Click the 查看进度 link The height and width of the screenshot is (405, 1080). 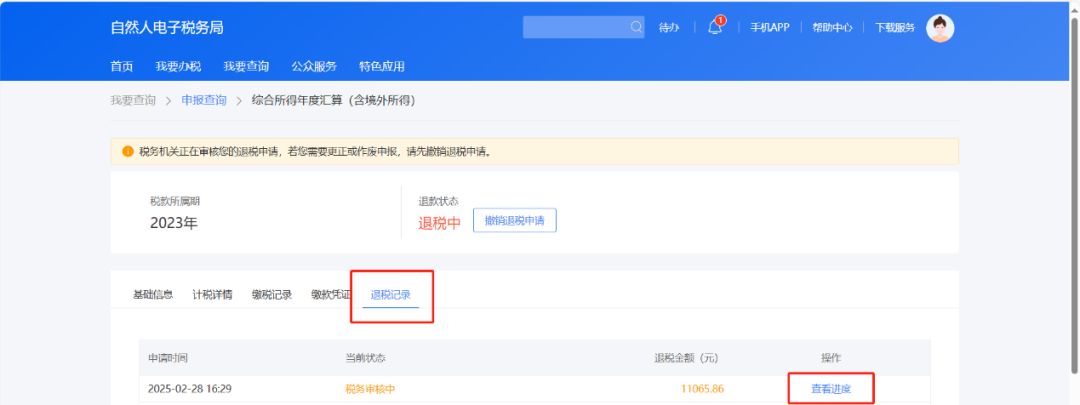[x=831, y=389]
